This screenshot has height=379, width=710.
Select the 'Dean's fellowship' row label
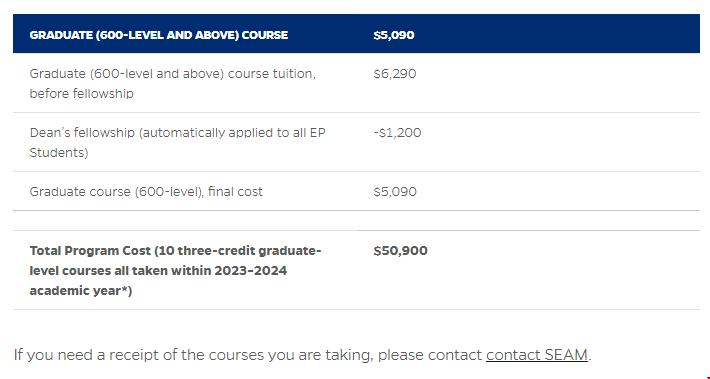82,133
